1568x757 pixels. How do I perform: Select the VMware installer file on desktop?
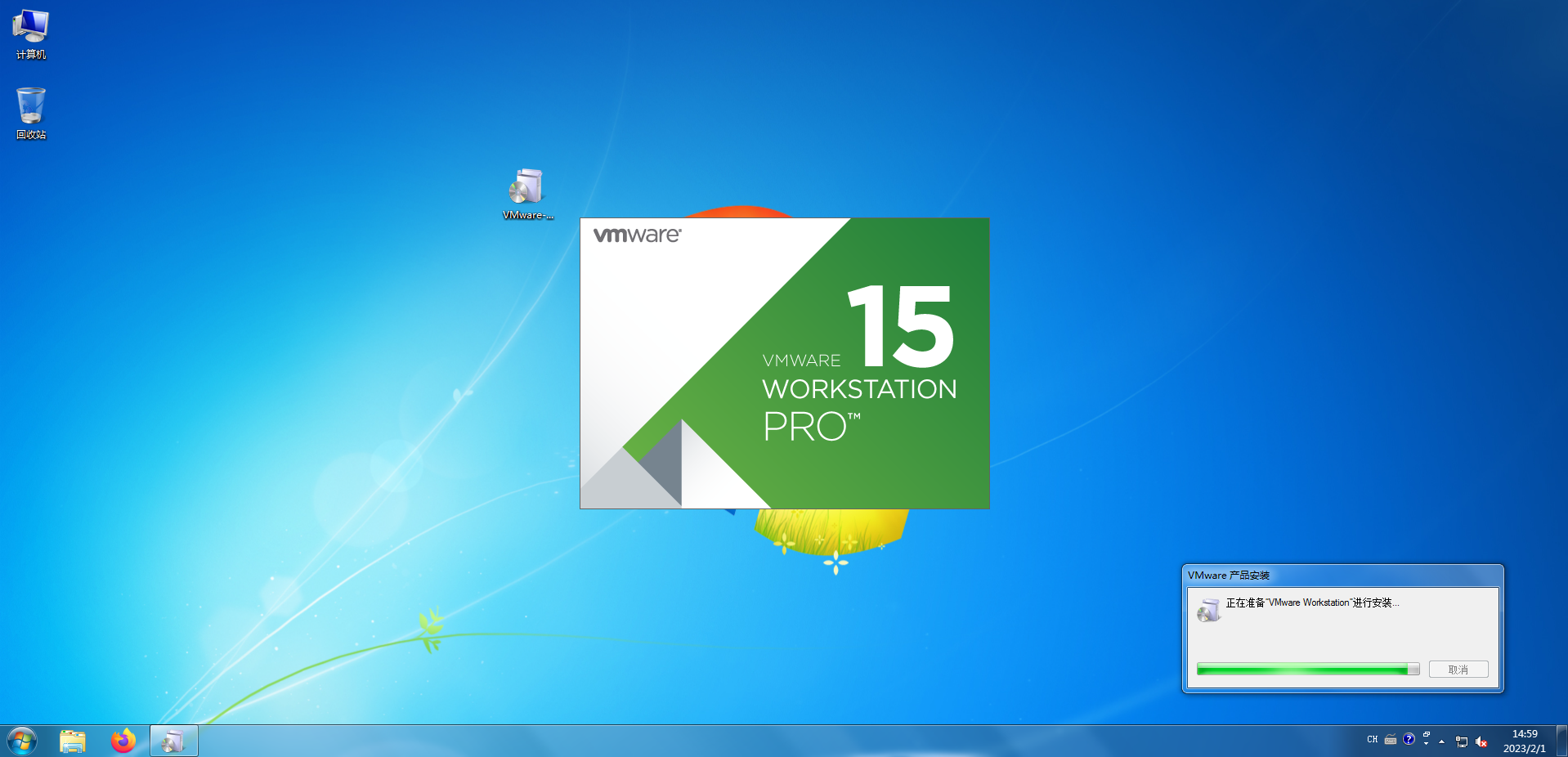point(527,194)
